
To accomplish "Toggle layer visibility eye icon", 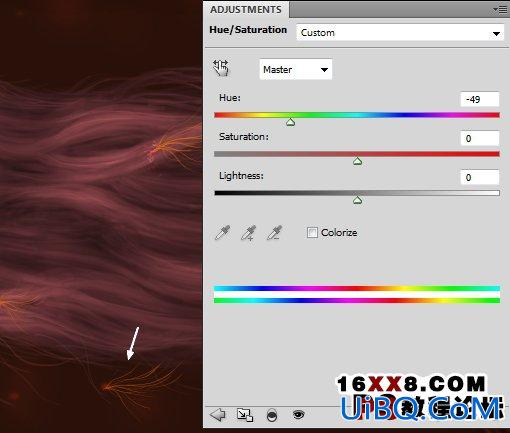I will tap(298, 414).
